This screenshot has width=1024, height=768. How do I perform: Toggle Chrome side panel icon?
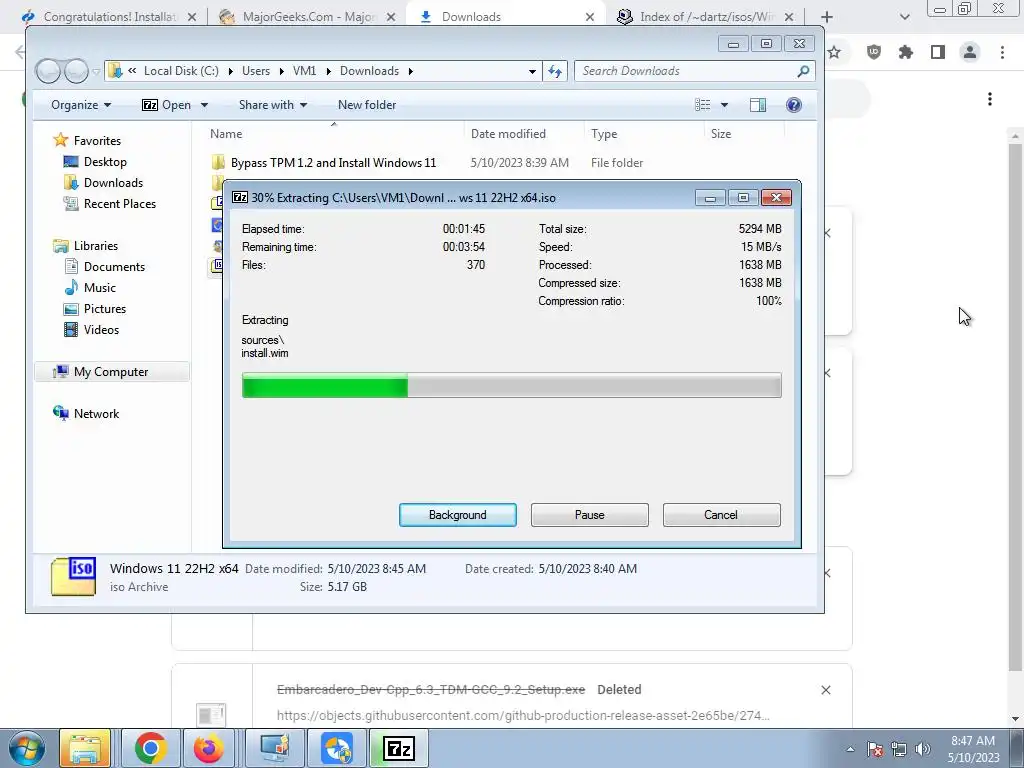pyautogui.click(x=938, y=52)
